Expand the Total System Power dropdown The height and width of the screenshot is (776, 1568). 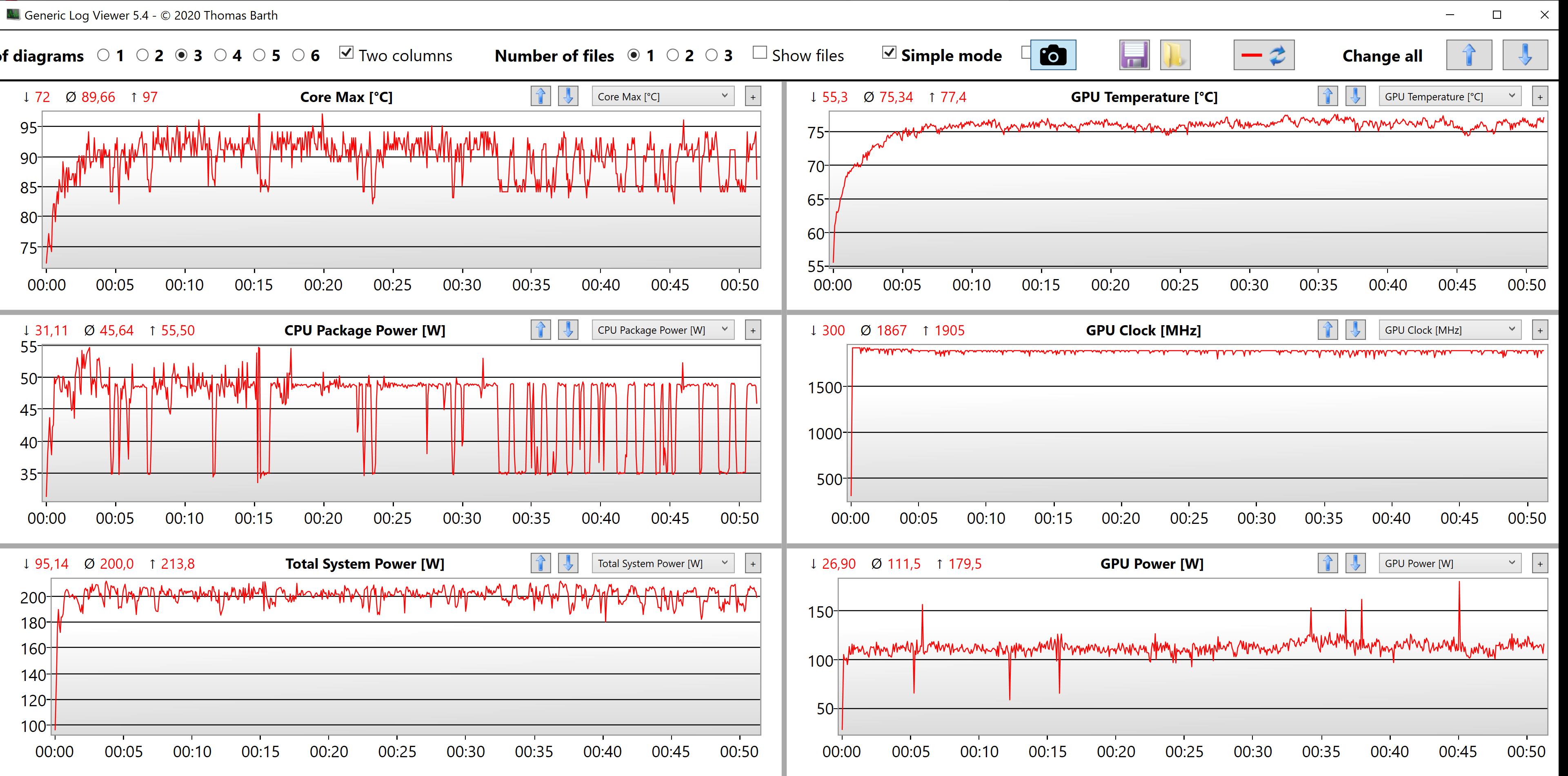pyautogui.click(x=663, y=563)
